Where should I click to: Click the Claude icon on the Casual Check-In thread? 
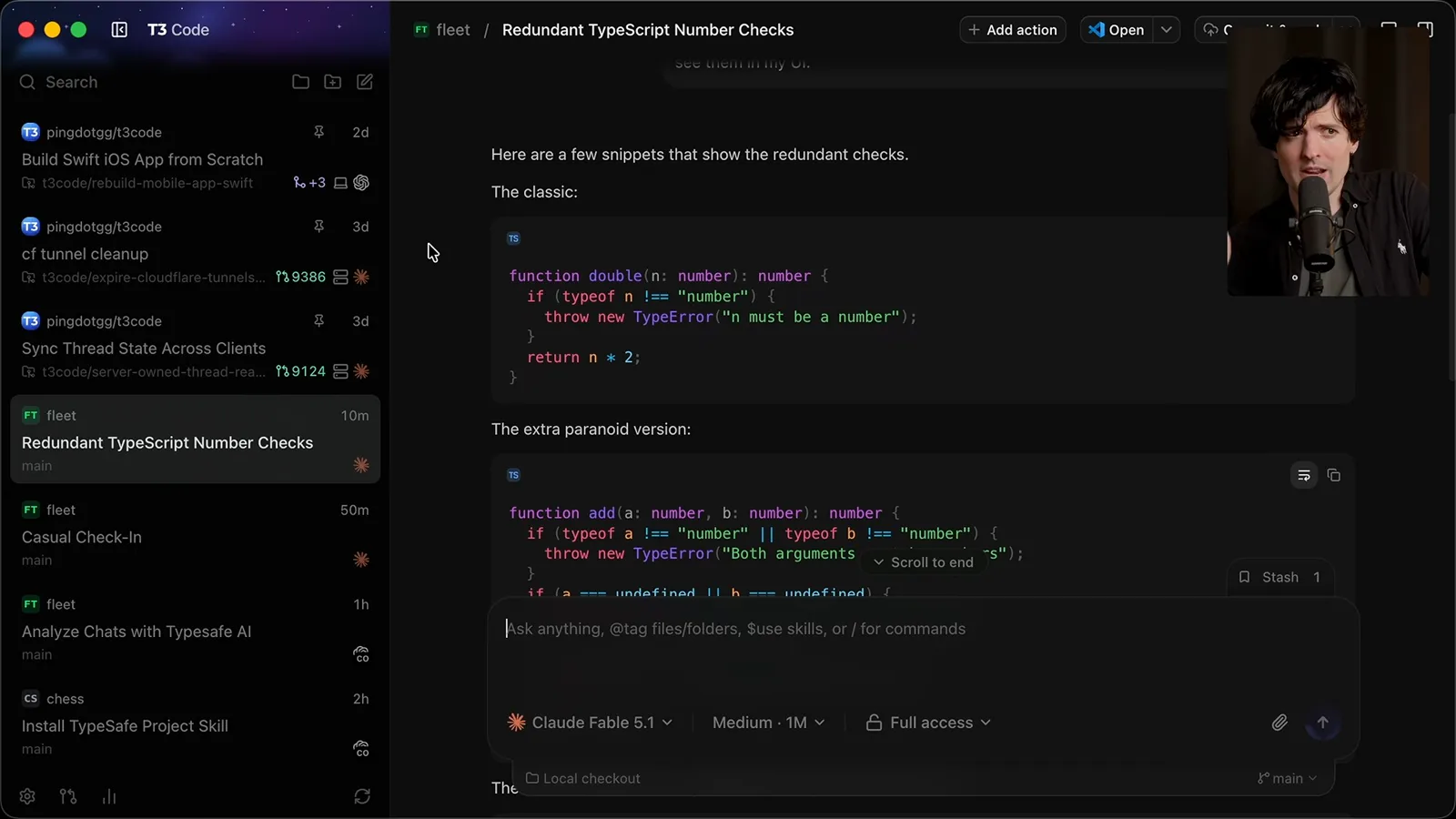pyautogui.click(x=361, y=560)
